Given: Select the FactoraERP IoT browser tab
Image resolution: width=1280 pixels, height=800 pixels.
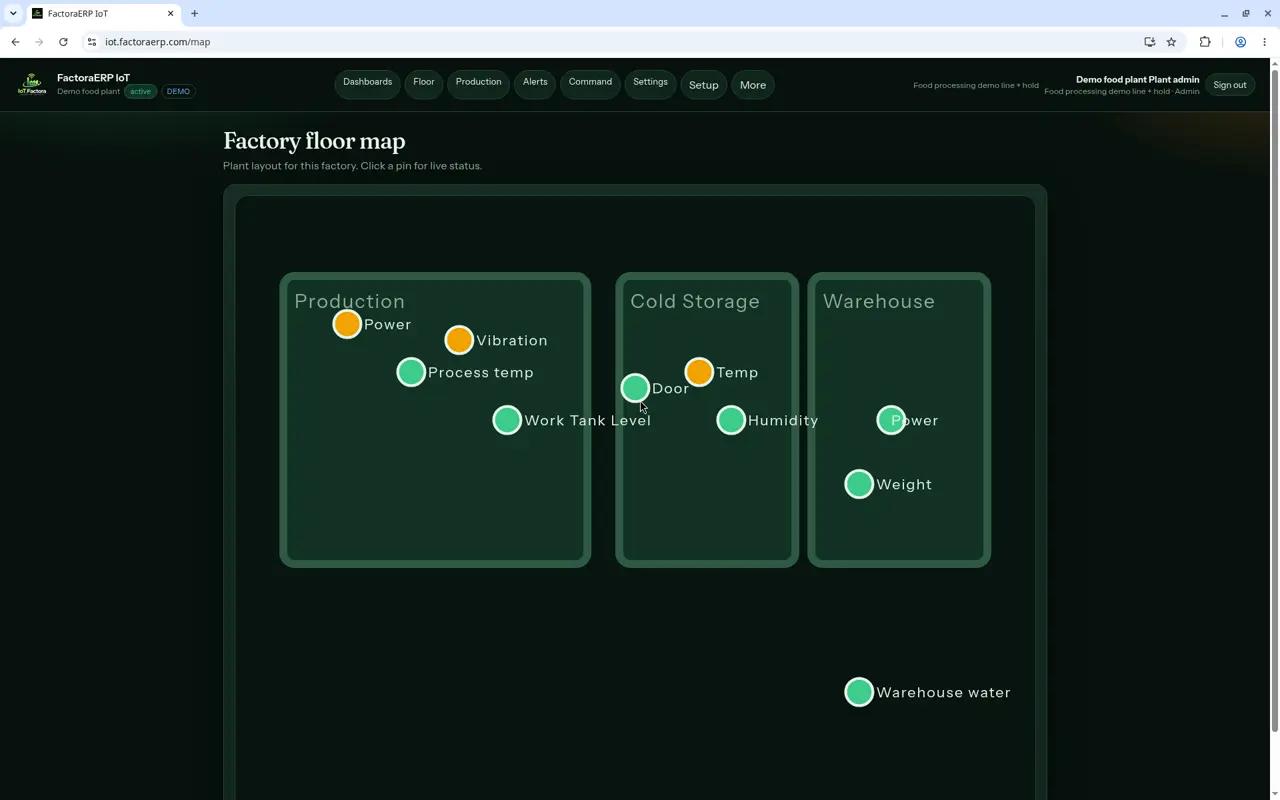Looking at the screenshot, I should point(103,14).
